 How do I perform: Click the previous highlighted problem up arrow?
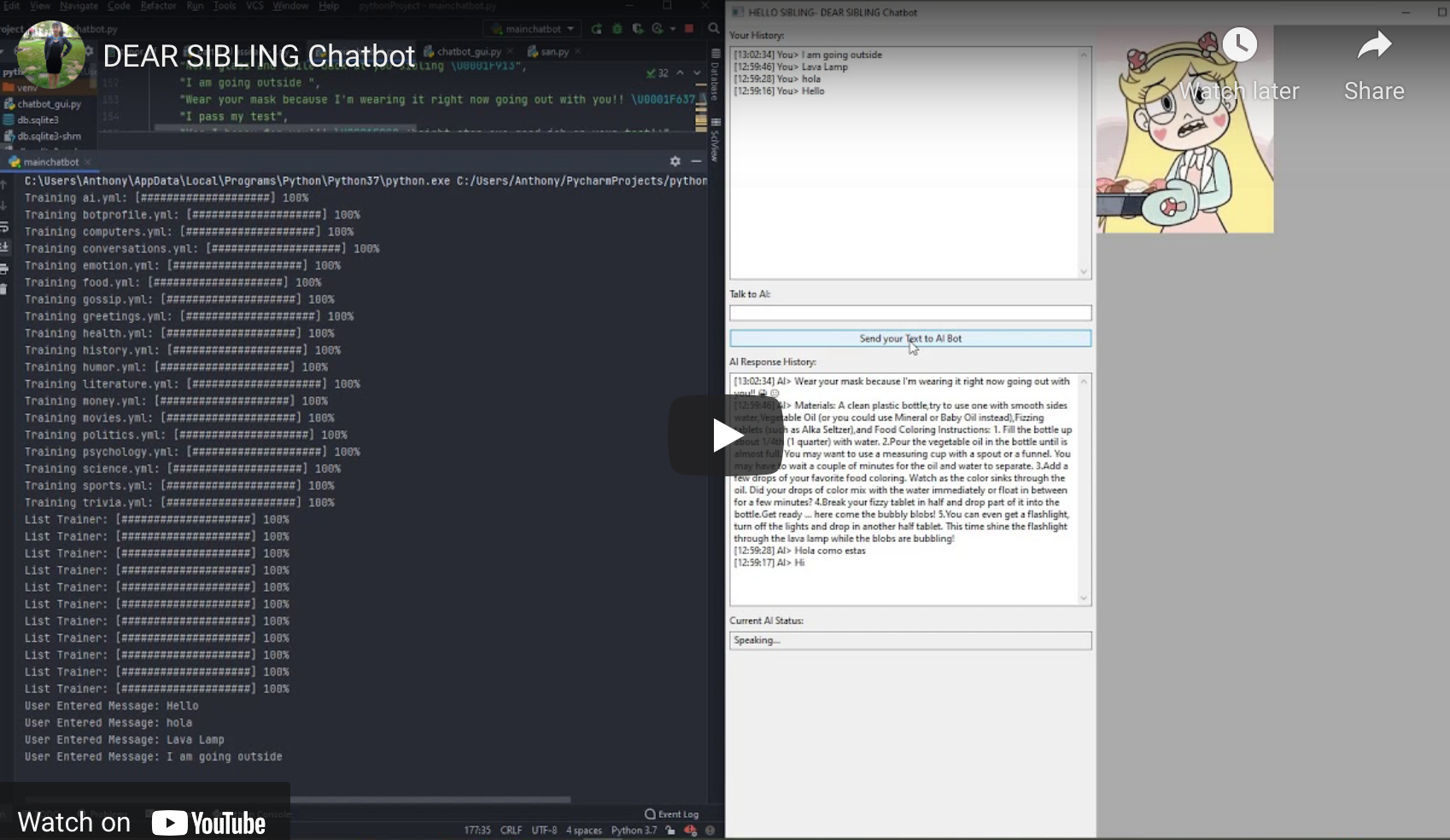681,73
